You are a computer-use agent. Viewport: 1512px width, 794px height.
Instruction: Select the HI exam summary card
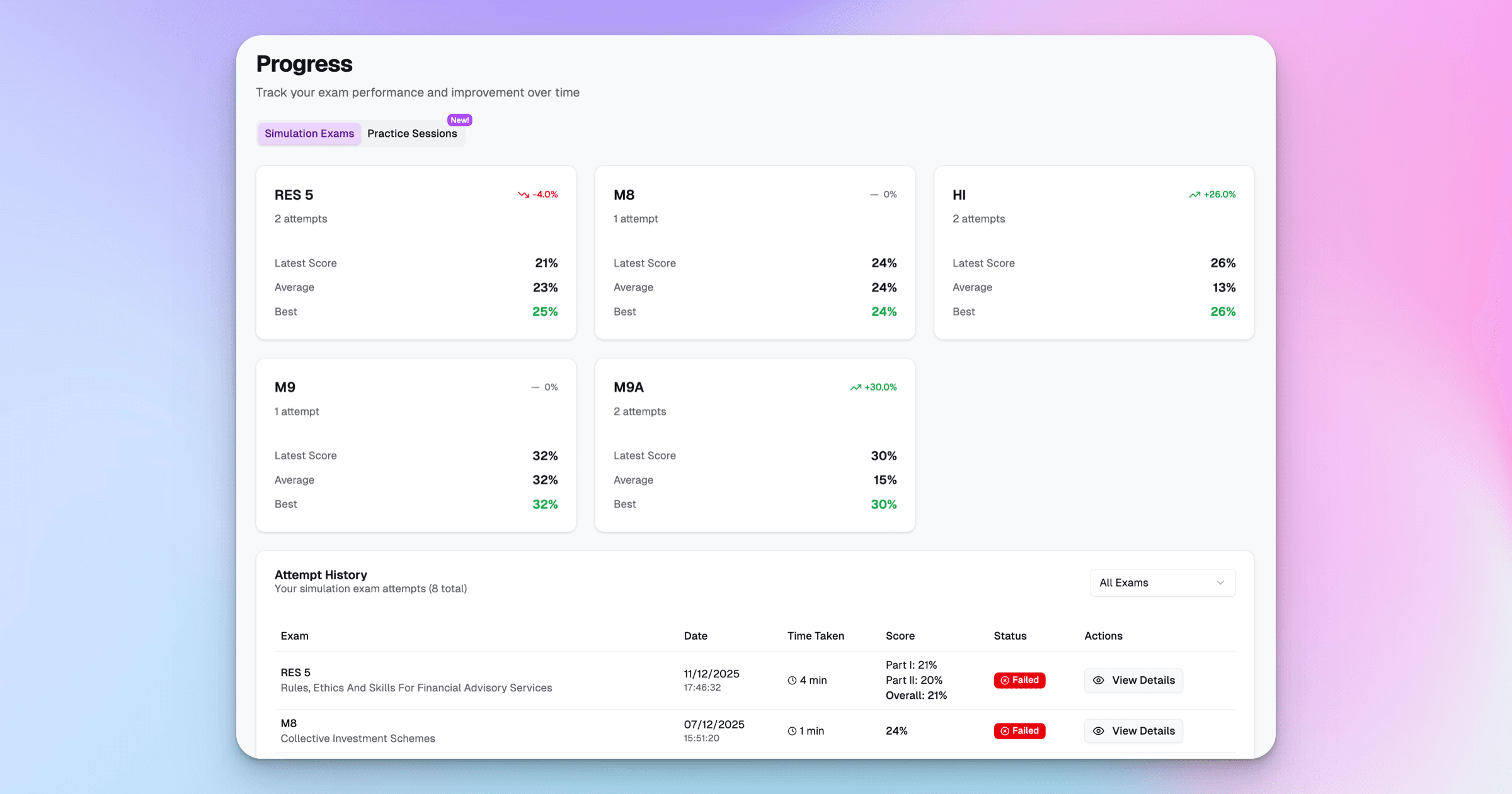point(1094,252)
